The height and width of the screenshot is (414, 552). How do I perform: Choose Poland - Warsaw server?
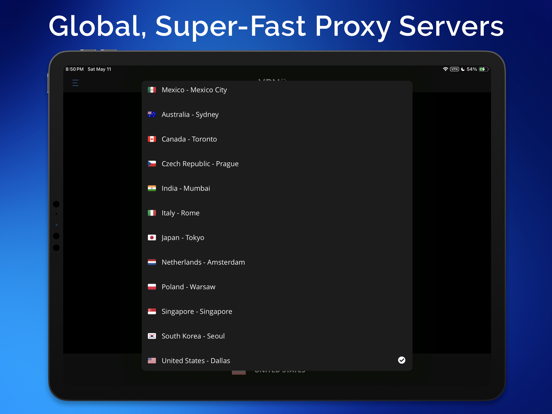[x=277, y=287]
